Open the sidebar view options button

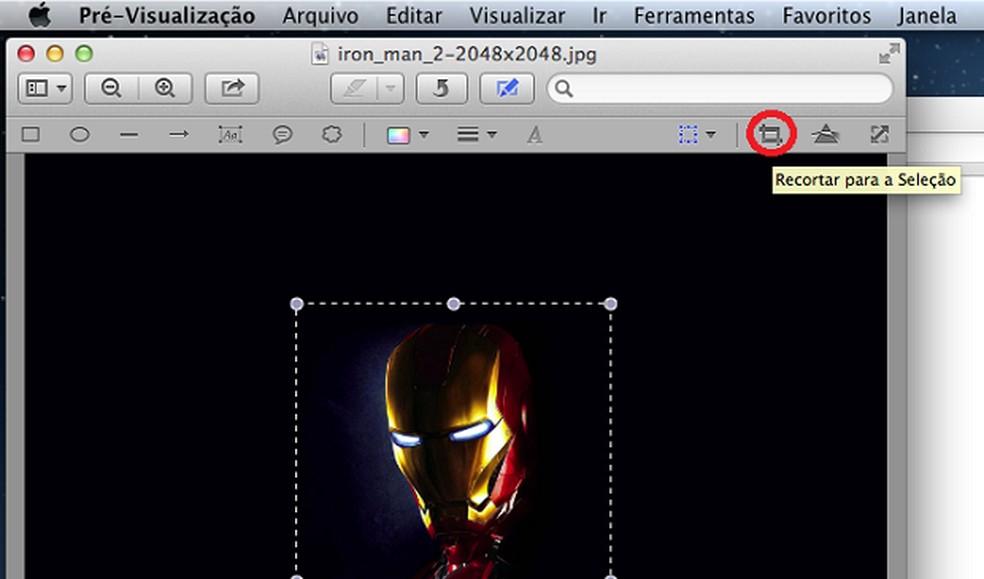point(45,88)
